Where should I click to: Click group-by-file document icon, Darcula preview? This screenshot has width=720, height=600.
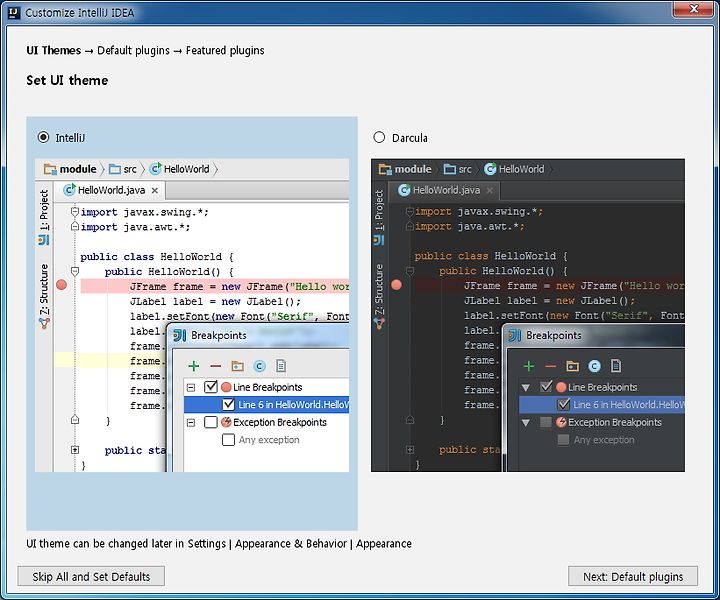(x=616, y=366)
